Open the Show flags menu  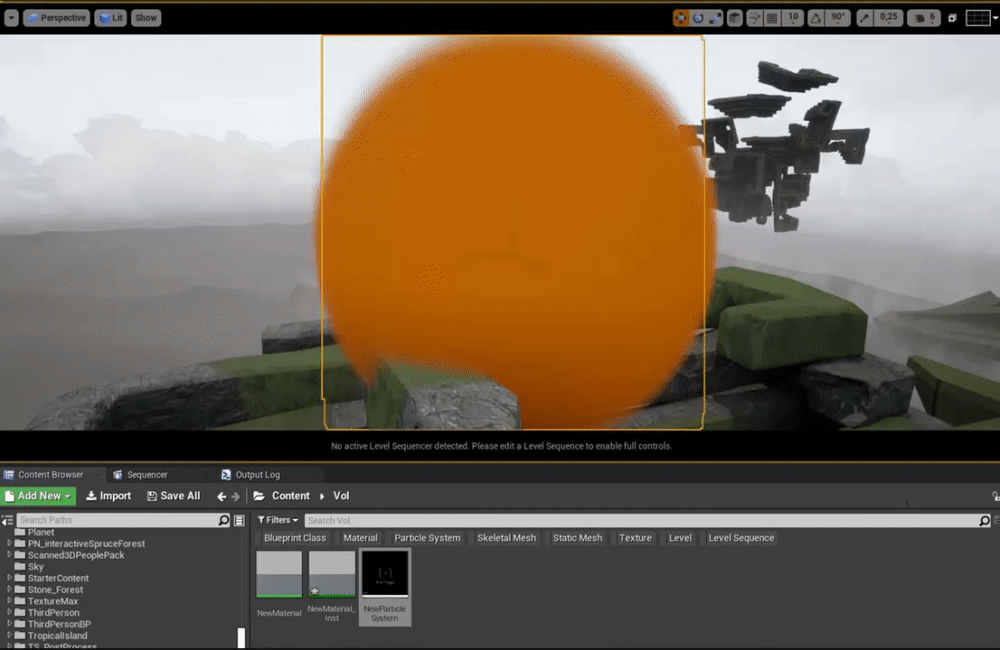tap(146, 18)
